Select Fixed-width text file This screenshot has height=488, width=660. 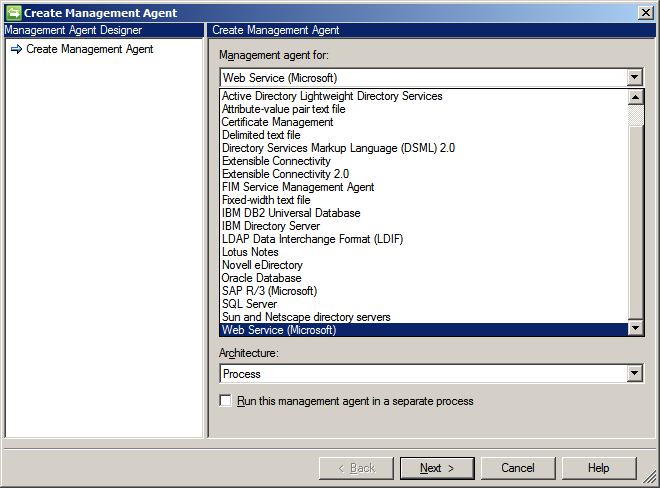coord(424,200)
